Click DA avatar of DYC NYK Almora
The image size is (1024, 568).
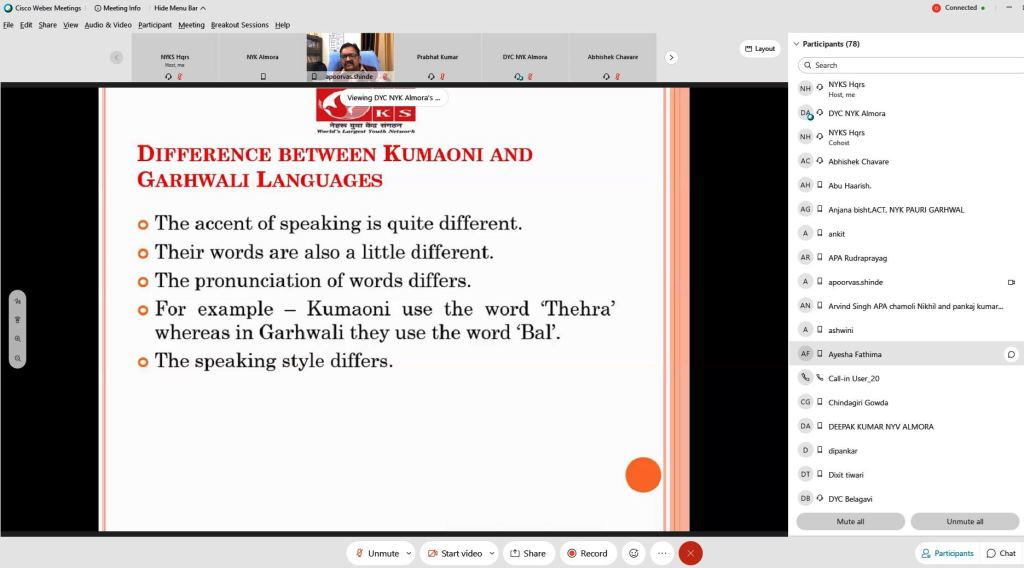click(x=805, y=113)
